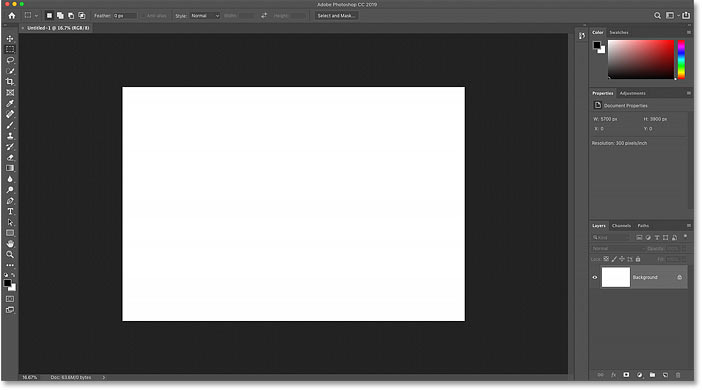
Task: Choose Intersect with Selection mode
Action: pyautogui.click(x=82, y=16)
